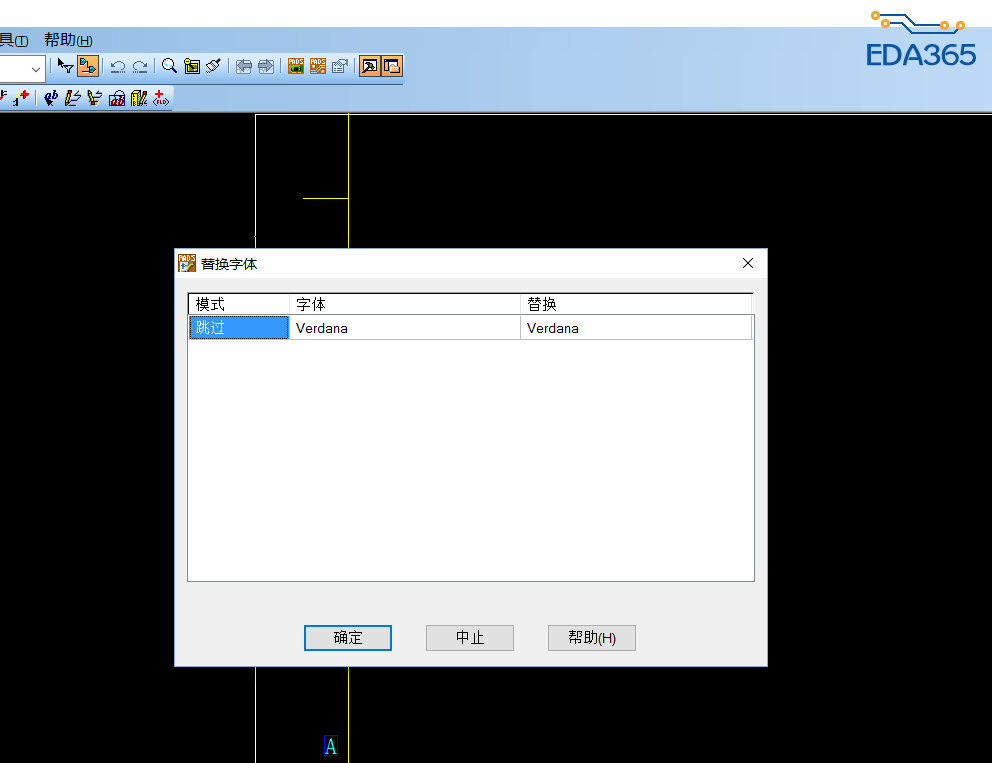Click the Redo arrow icon
The image size is (992, 763).
pyautogui.click(x=140, y=66)
